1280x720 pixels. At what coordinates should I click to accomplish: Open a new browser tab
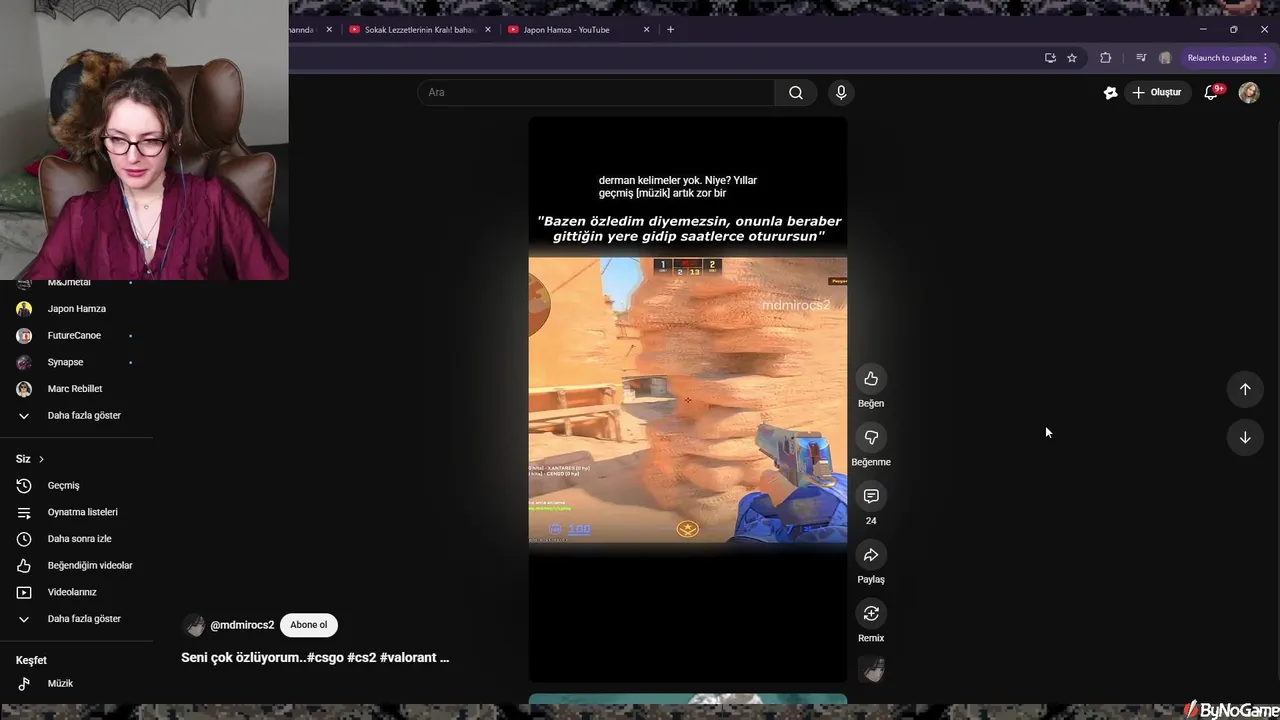670,30
